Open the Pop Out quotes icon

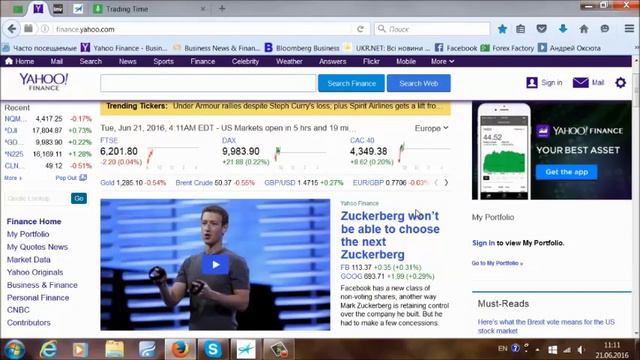tap(83, 178)
